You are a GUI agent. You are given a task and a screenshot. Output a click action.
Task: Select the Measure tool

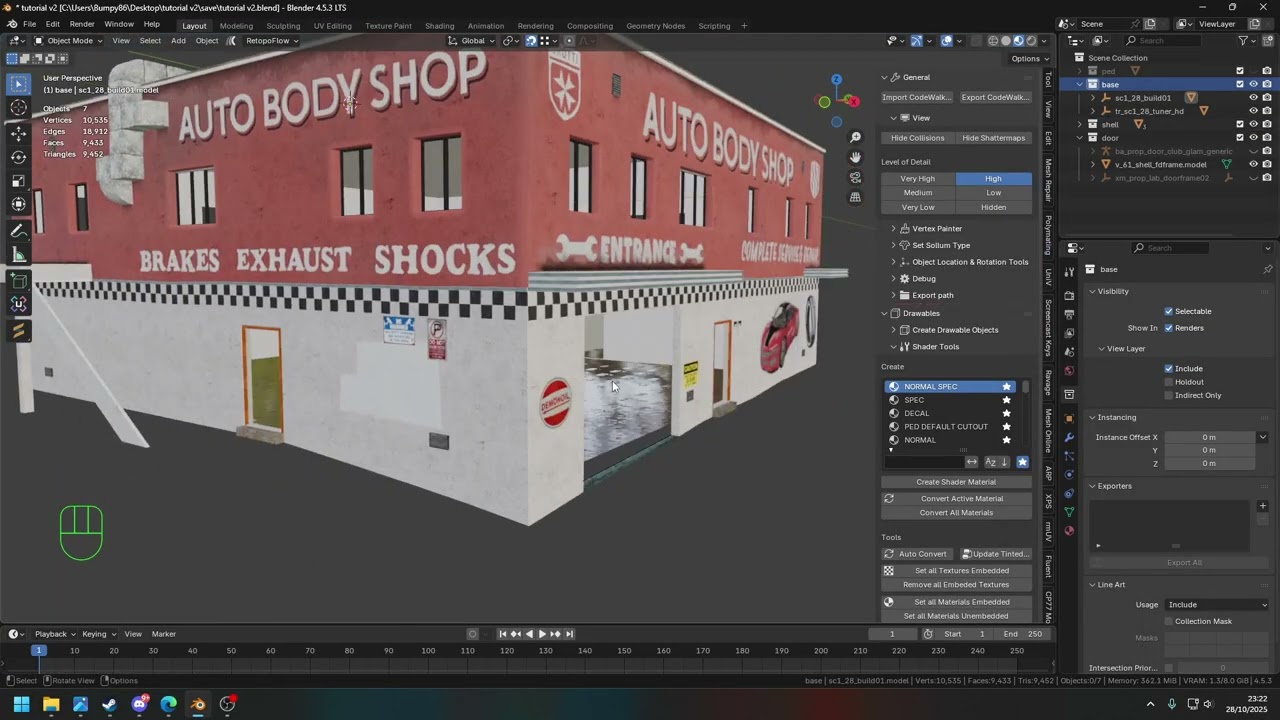coord(19,255)
